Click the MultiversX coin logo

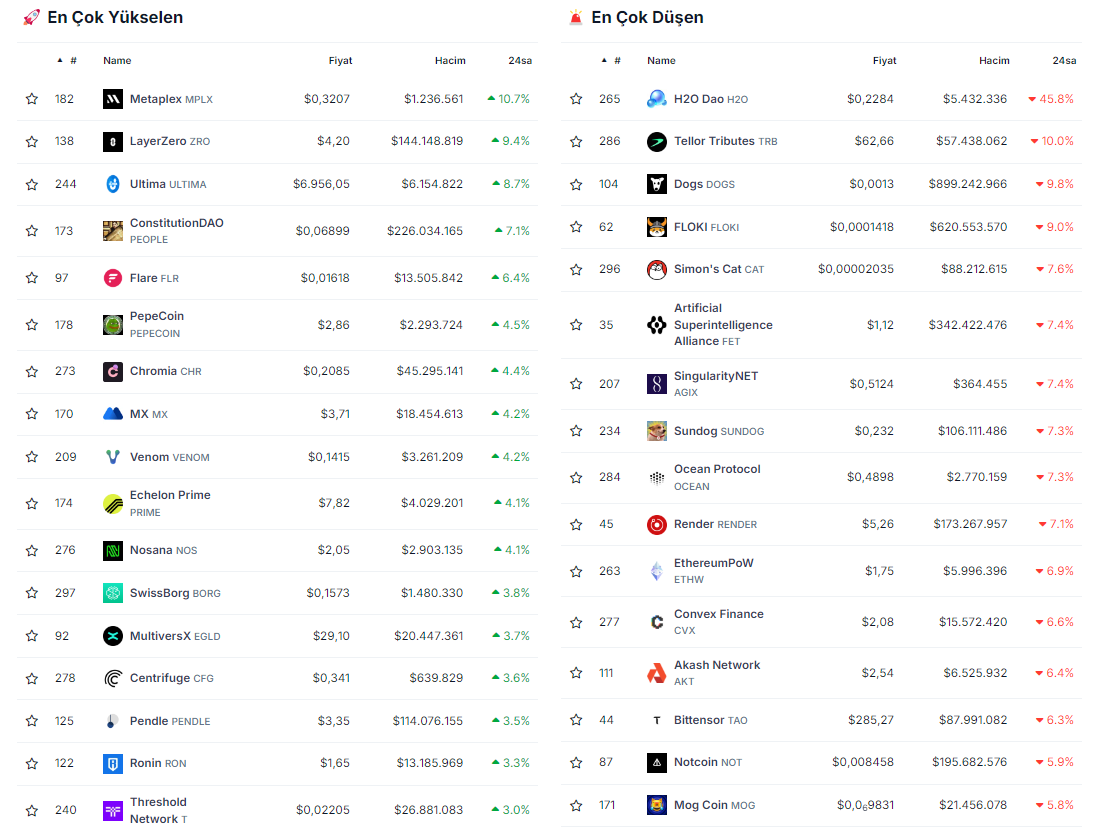(x=112, y=636)
